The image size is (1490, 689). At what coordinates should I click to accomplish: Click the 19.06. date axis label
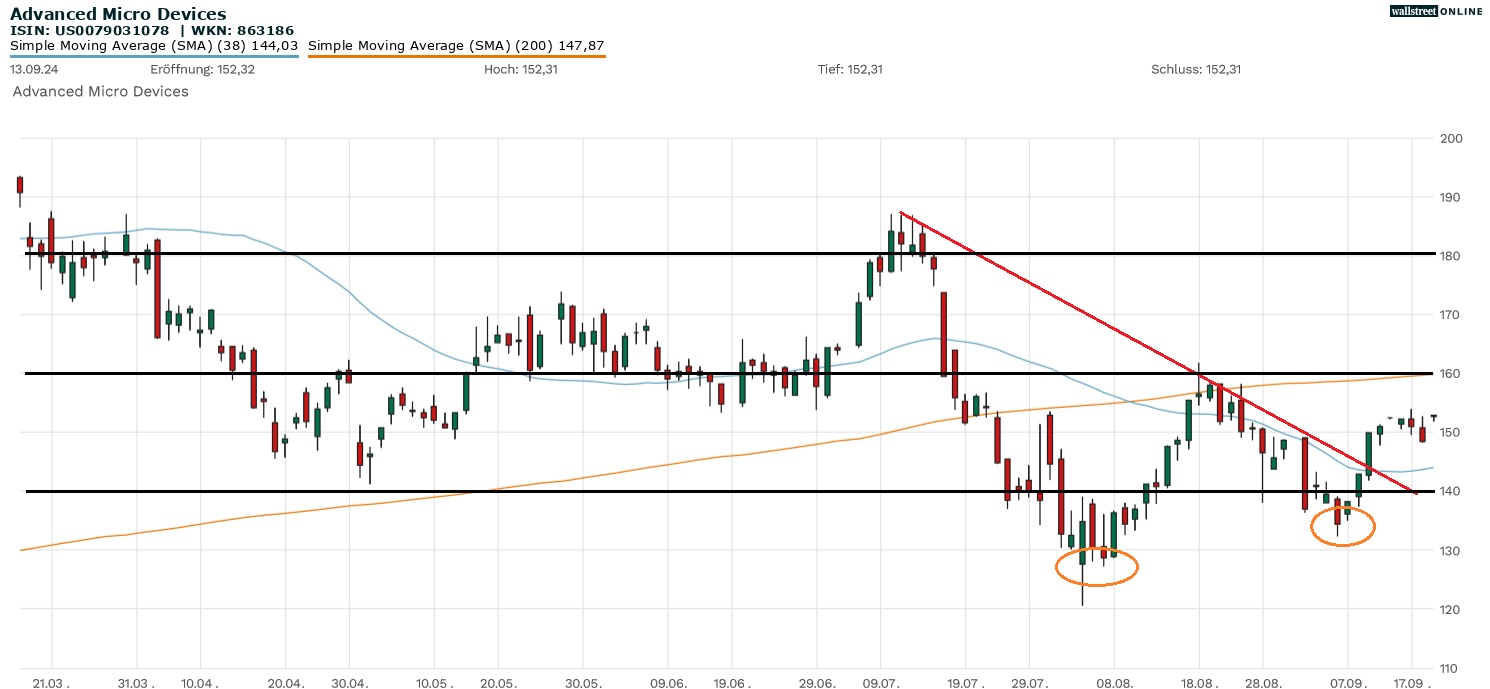point(732,683)
